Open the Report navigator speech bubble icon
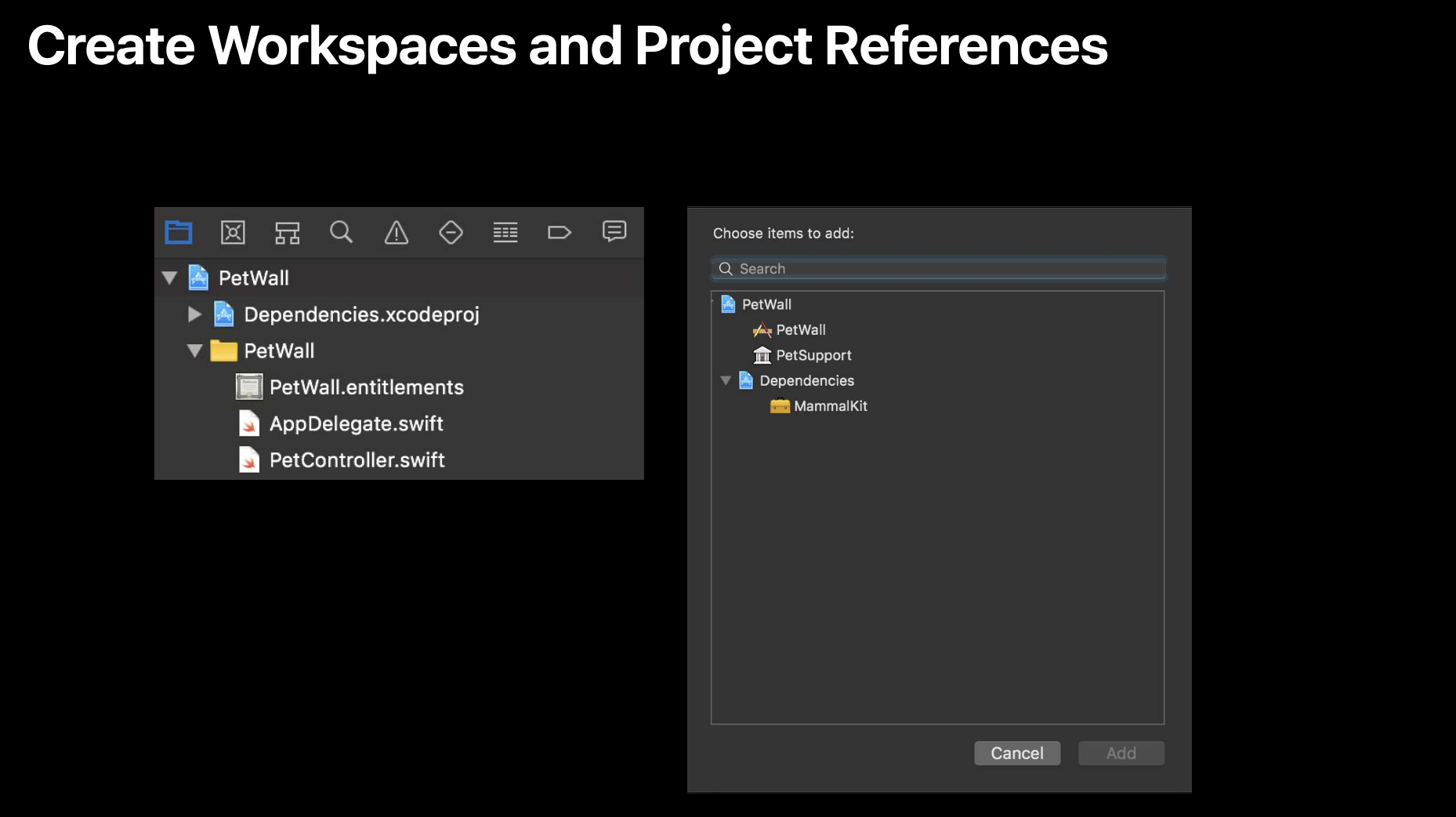Image resolution: width=1456 pixels, height=817 pixels. click(x=614, y=231)
